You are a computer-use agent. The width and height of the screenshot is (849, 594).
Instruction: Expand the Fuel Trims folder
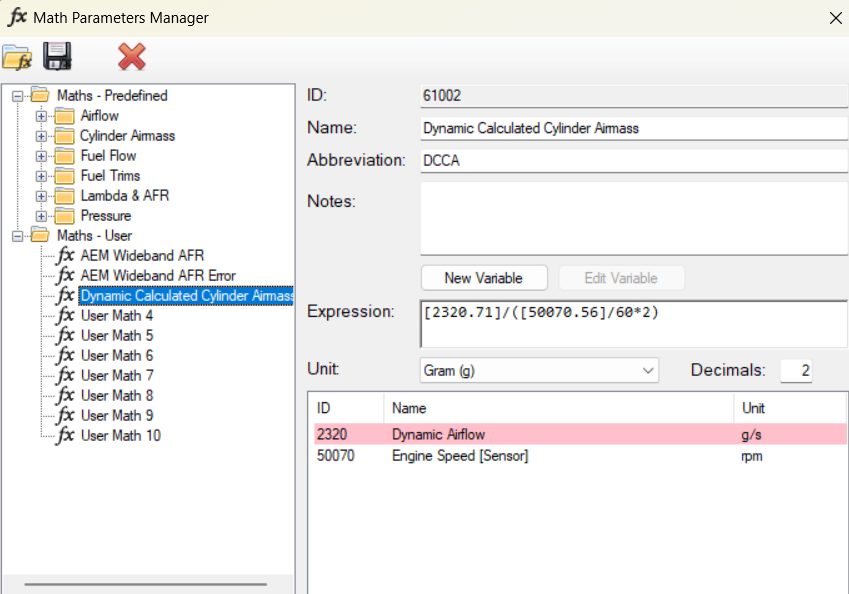click(41, 177)
